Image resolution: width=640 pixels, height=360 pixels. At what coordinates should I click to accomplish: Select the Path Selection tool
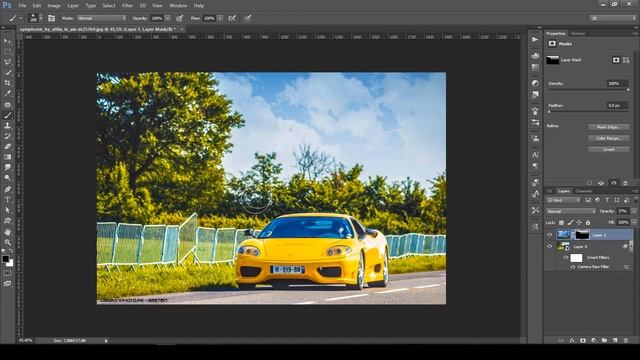click(x=7, y=210)
